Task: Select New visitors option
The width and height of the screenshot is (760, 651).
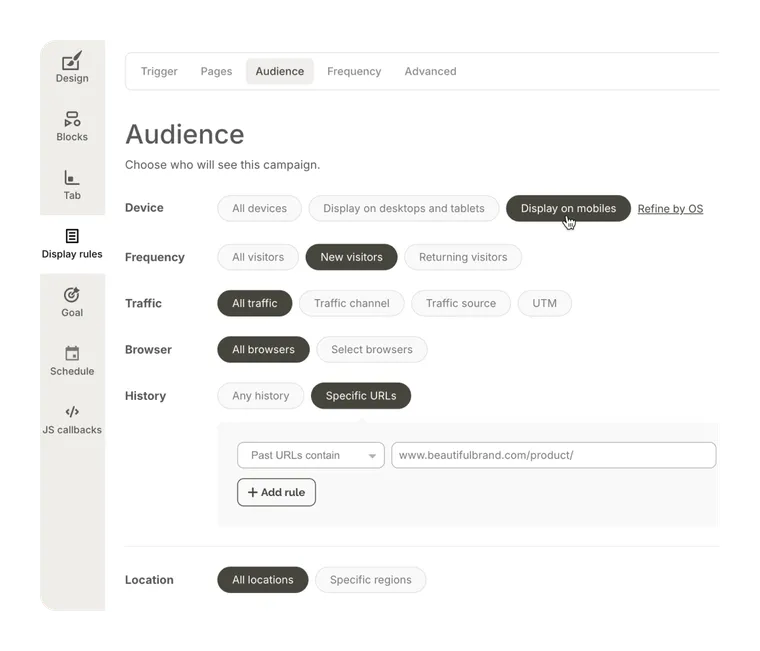Action: click(351, 257)
